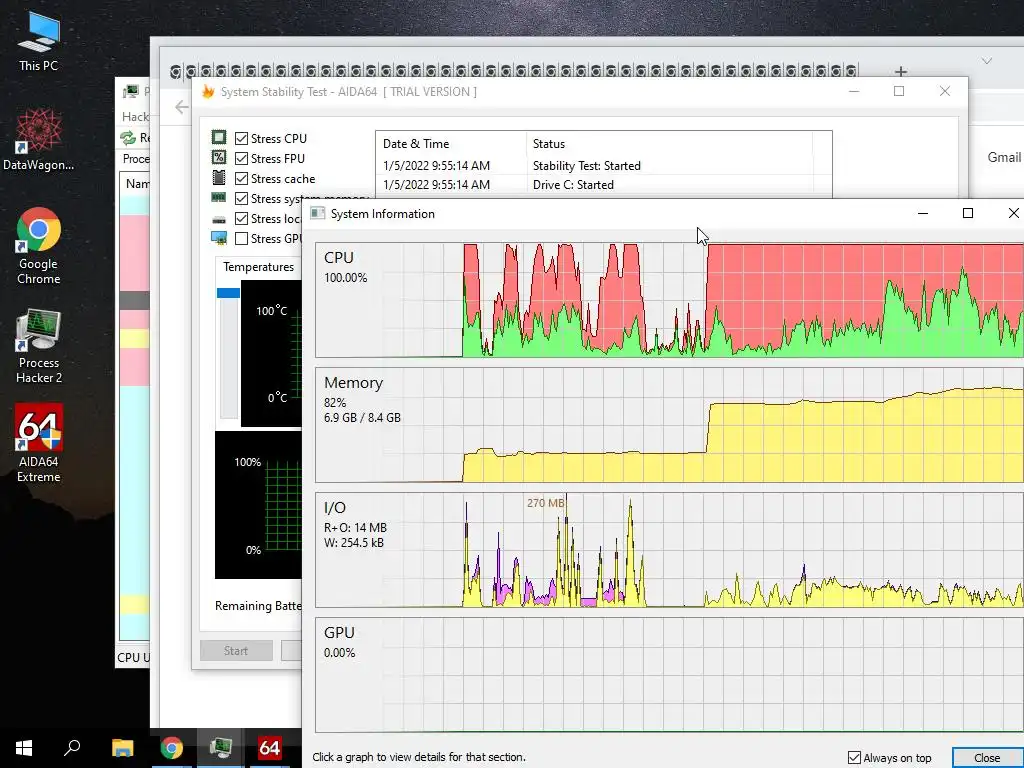Click the Stress system memory RAM icon
The image size is (1024, 768).
click(219, 197)
